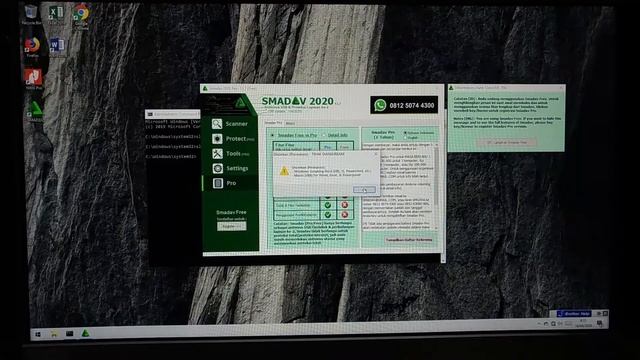Click the taskbar clock and date
Screen dimensions: 640x360
(x=584, y=324)
